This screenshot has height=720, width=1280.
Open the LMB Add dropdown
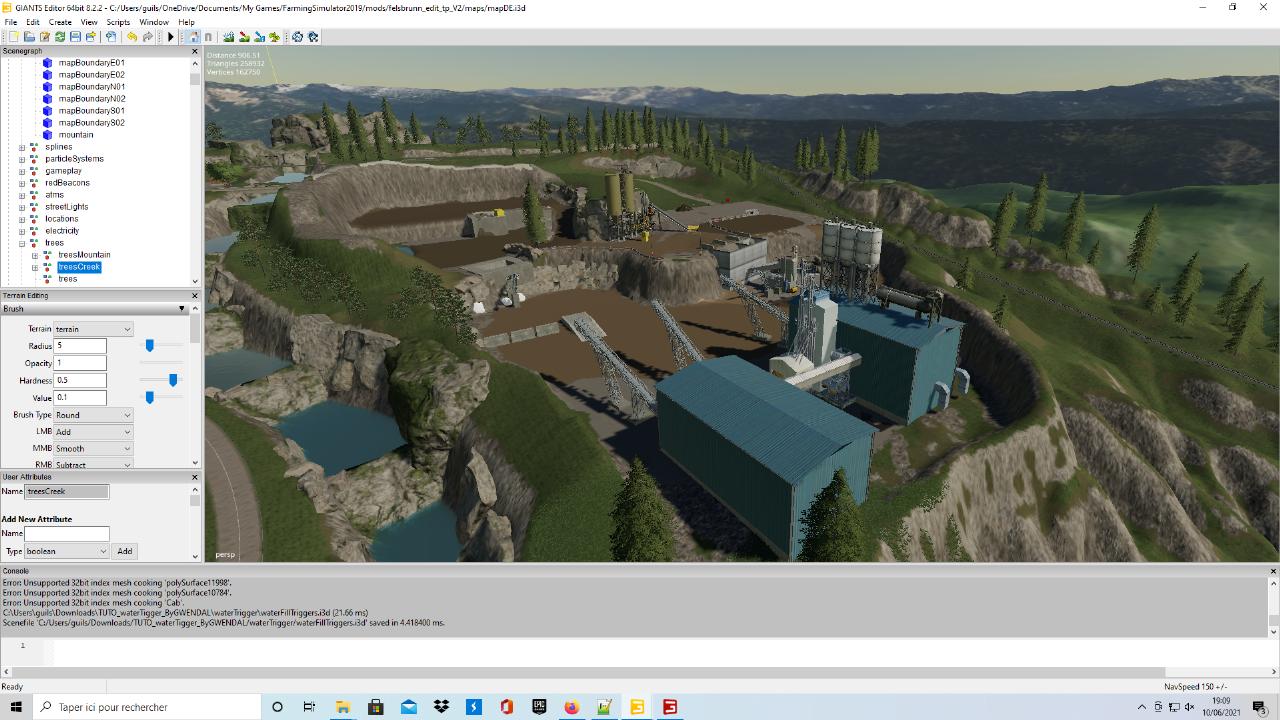[93, 432]
